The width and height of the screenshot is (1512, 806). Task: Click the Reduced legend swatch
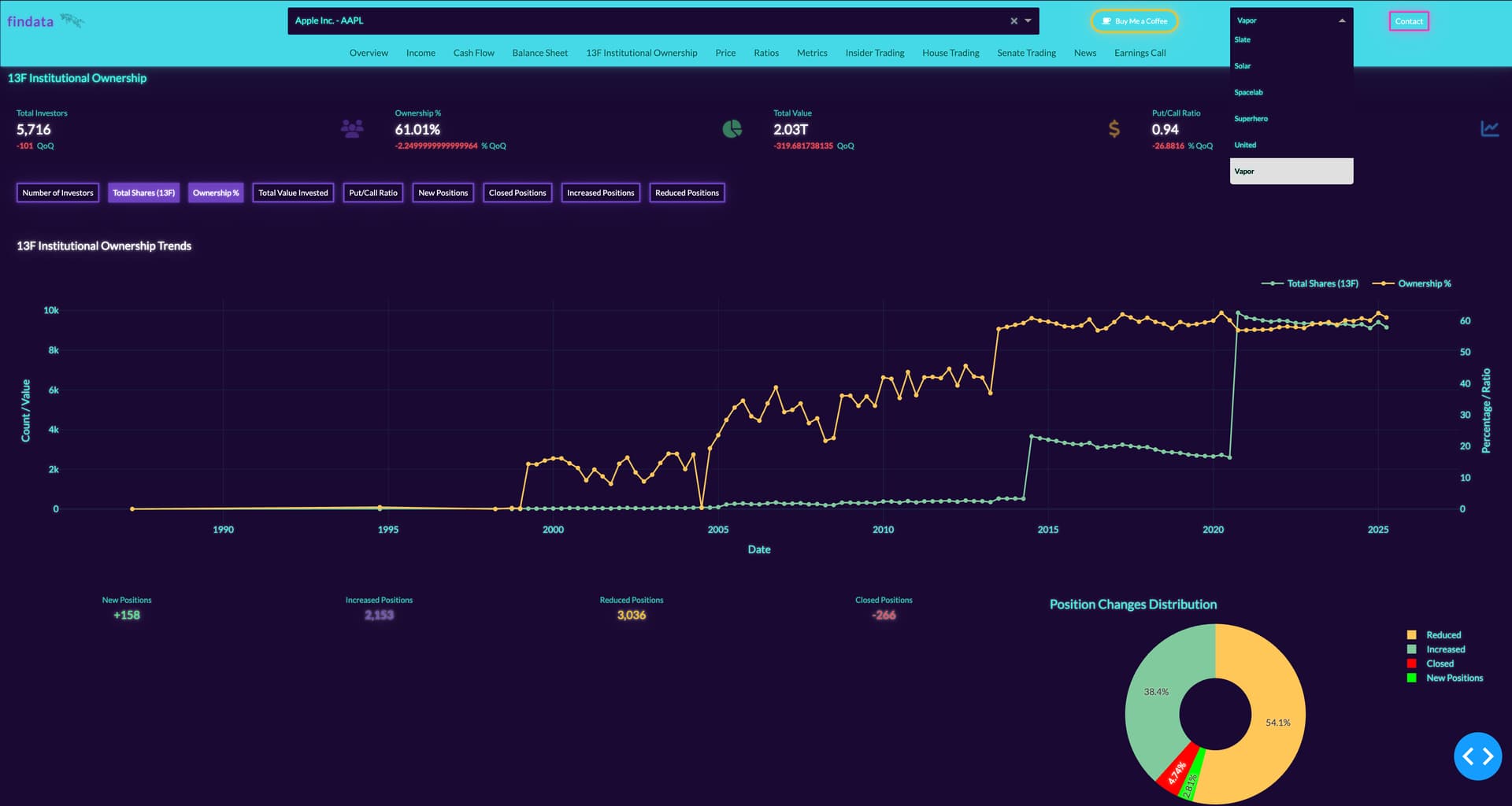click(1411, 635)
